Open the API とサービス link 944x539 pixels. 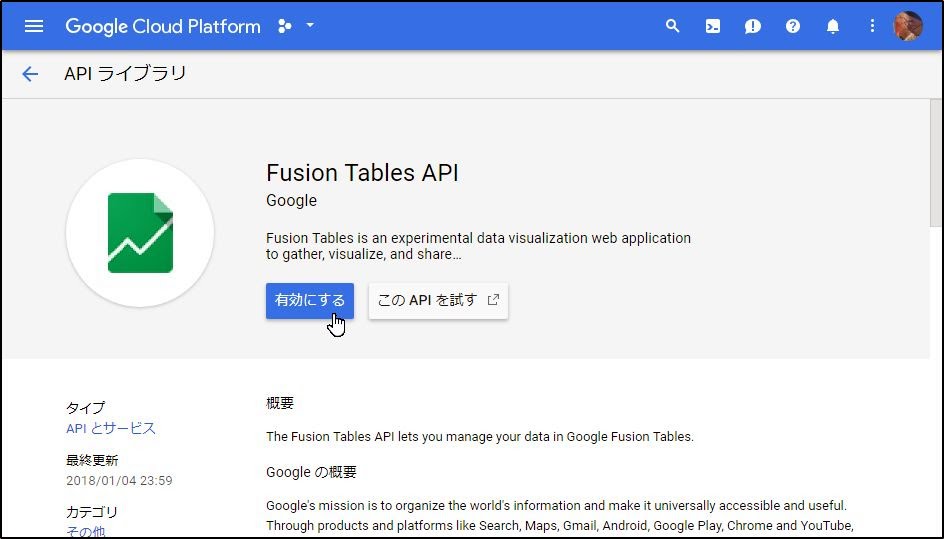111,428
